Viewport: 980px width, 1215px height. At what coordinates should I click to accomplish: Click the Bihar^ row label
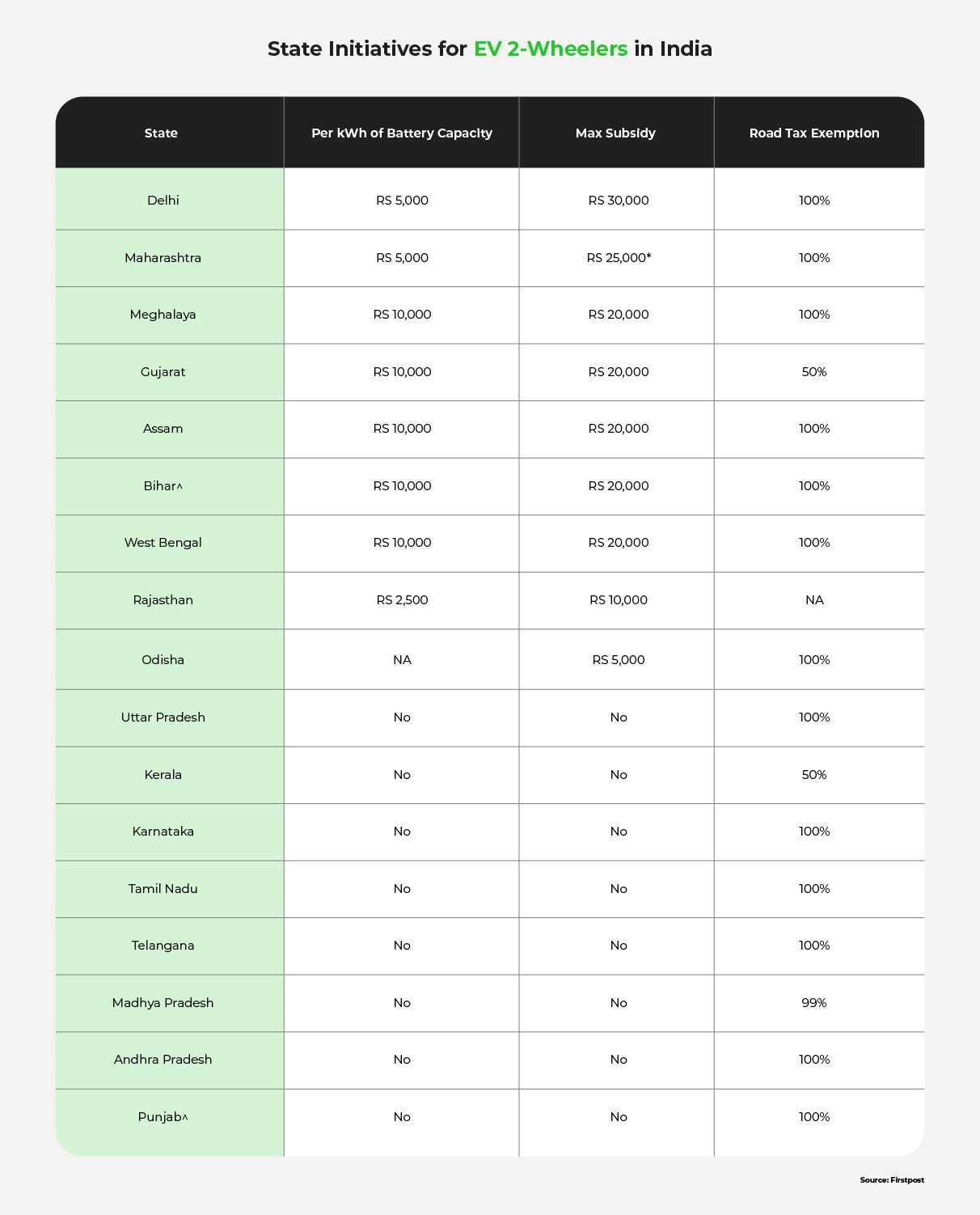[x=163, y=486]
